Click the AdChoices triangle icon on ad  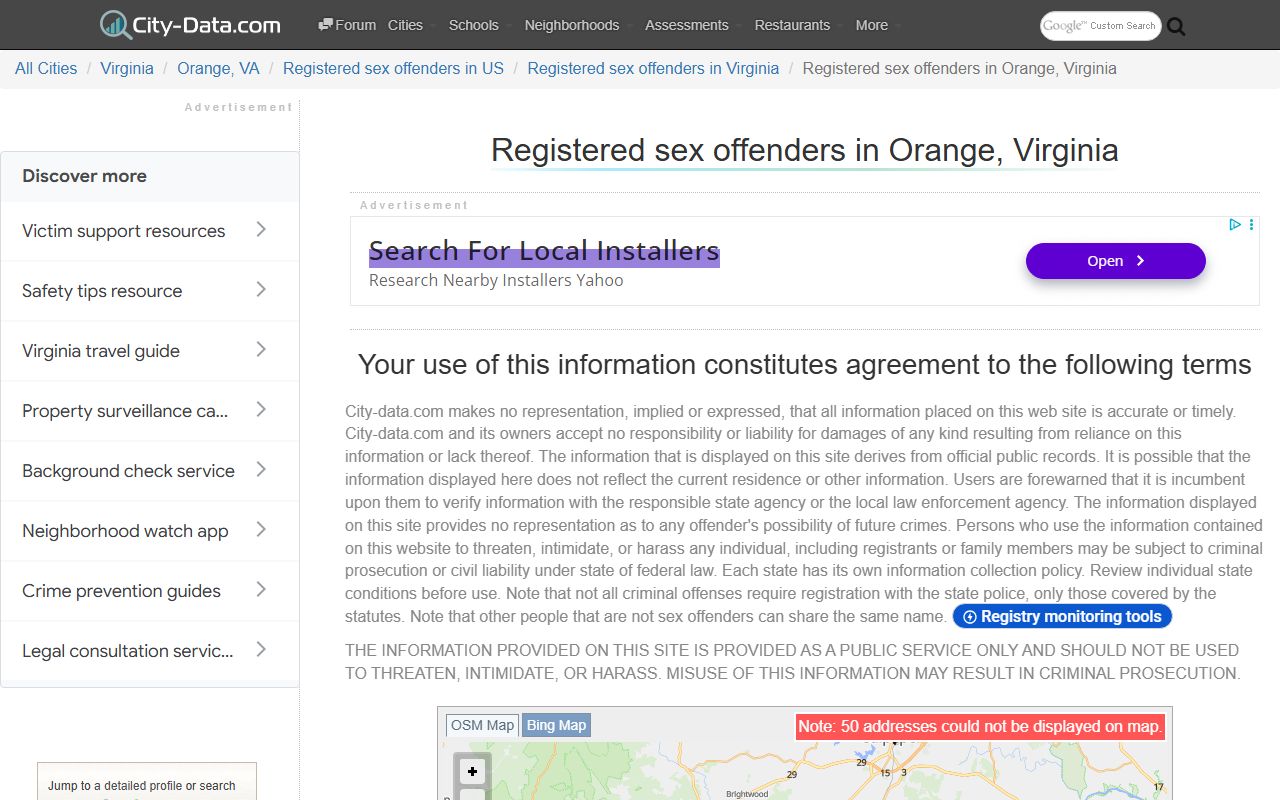click(x=1235, y=225)
